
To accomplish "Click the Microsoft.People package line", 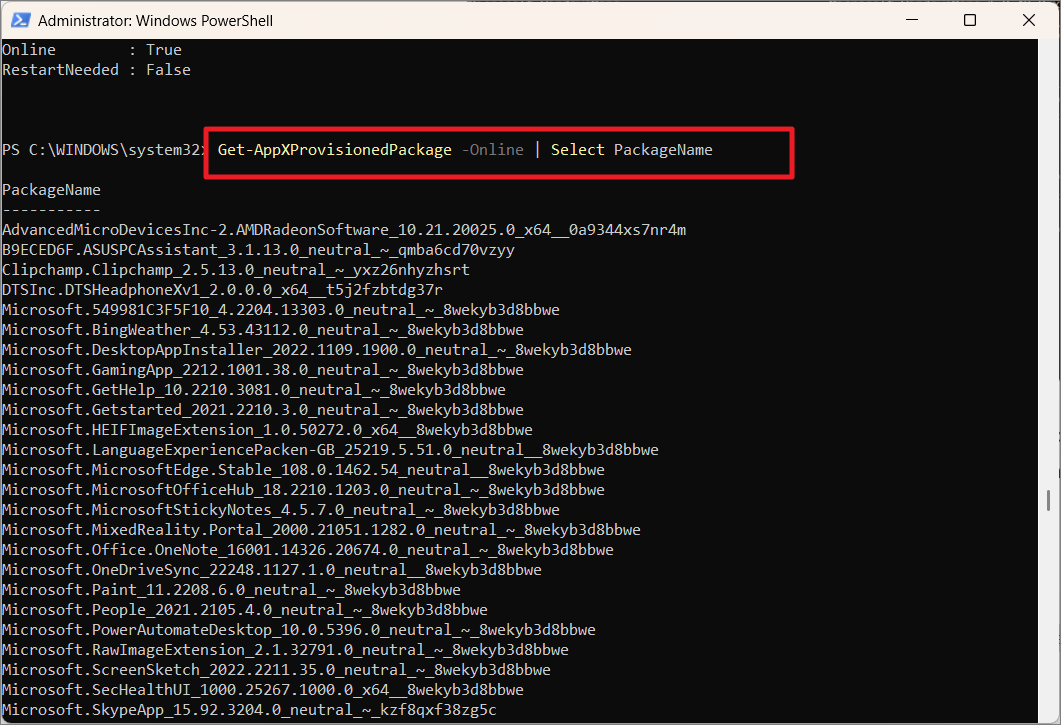I will pos(245,610).
